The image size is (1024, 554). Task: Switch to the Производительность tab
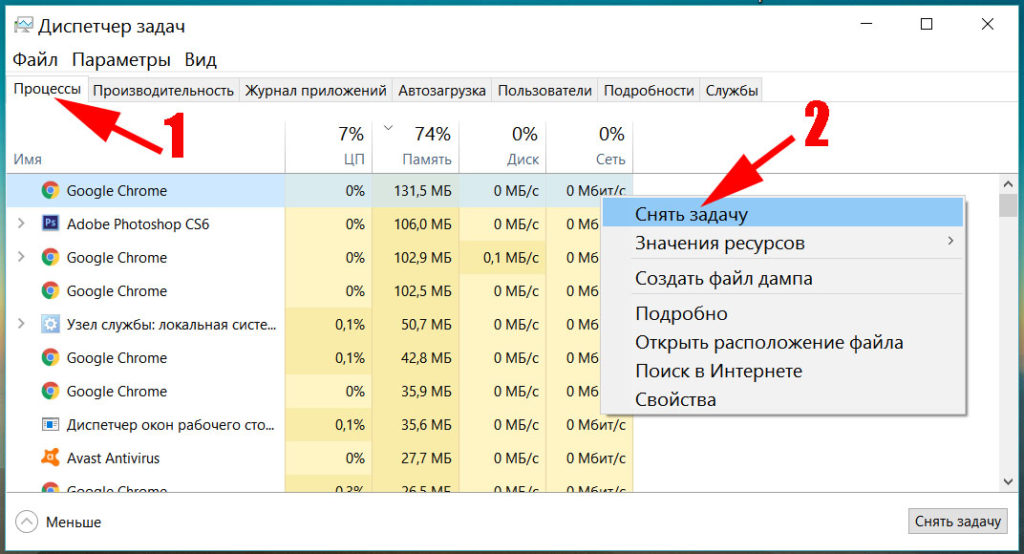click(x=163, y=90)
